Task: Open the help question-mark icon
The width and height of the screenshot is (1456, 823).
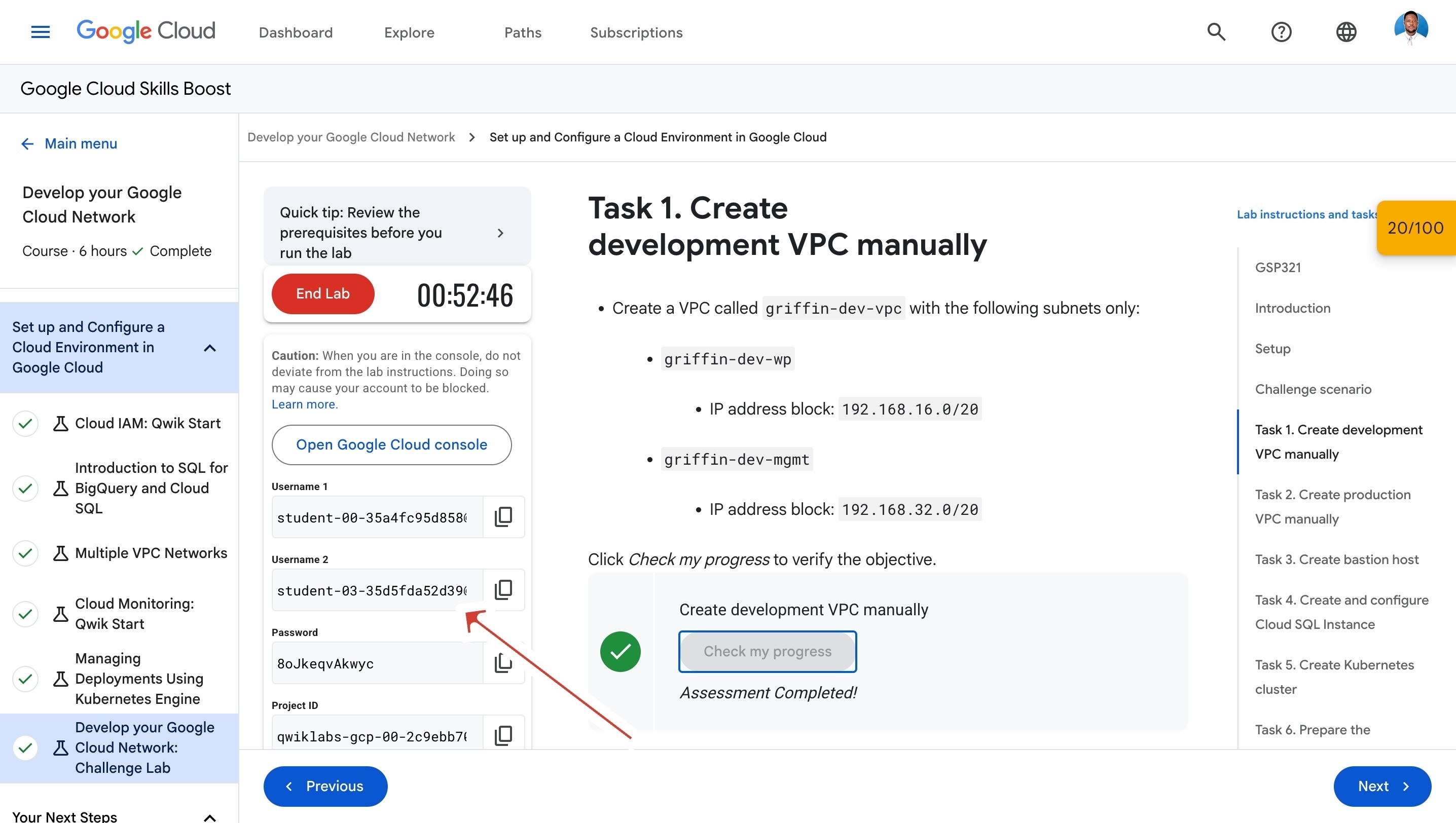Action: (x=1281, y=31)
